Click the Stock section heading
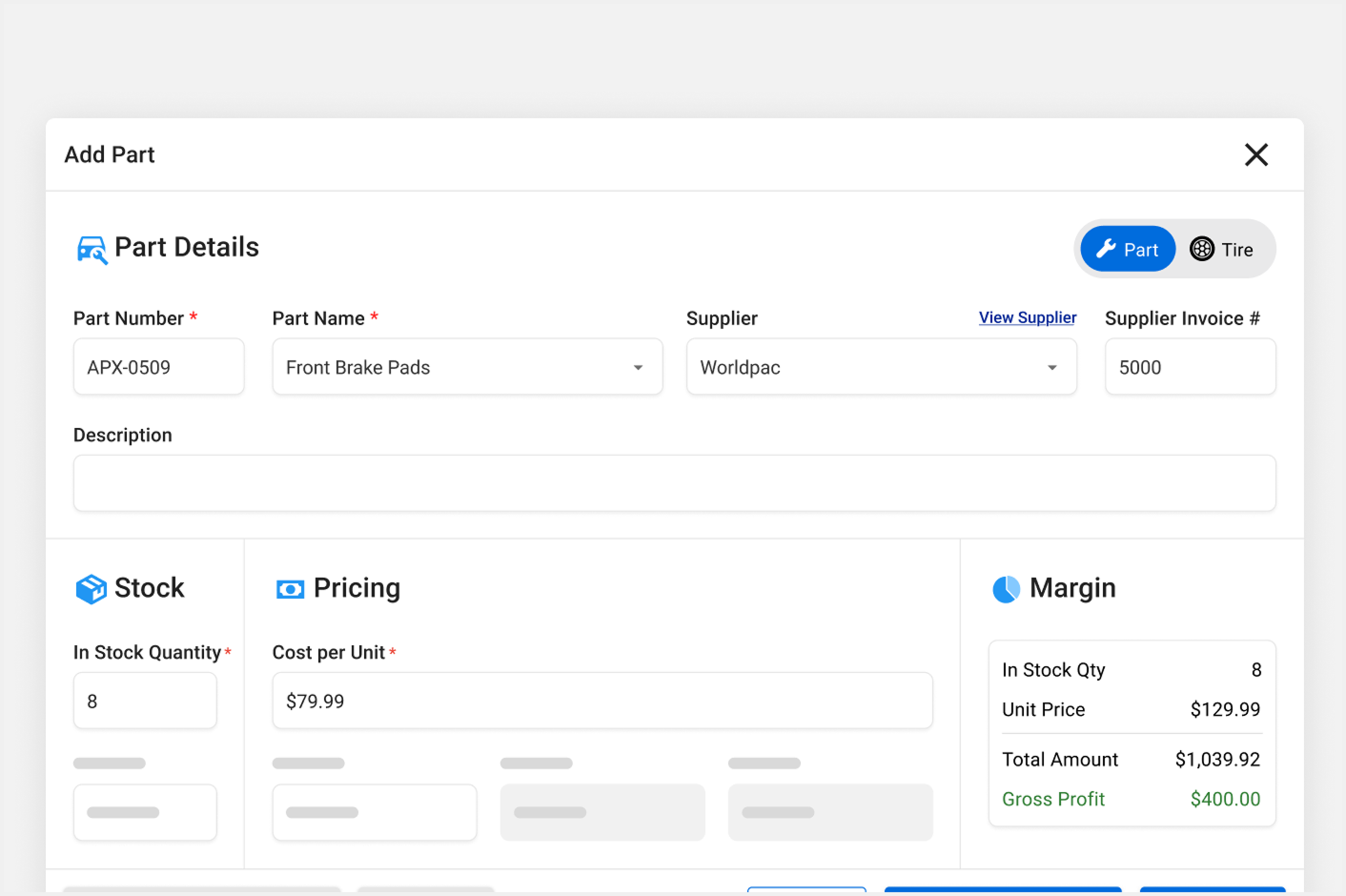The width and height of the screenshot is (1346, 896). tap(150, 588)
